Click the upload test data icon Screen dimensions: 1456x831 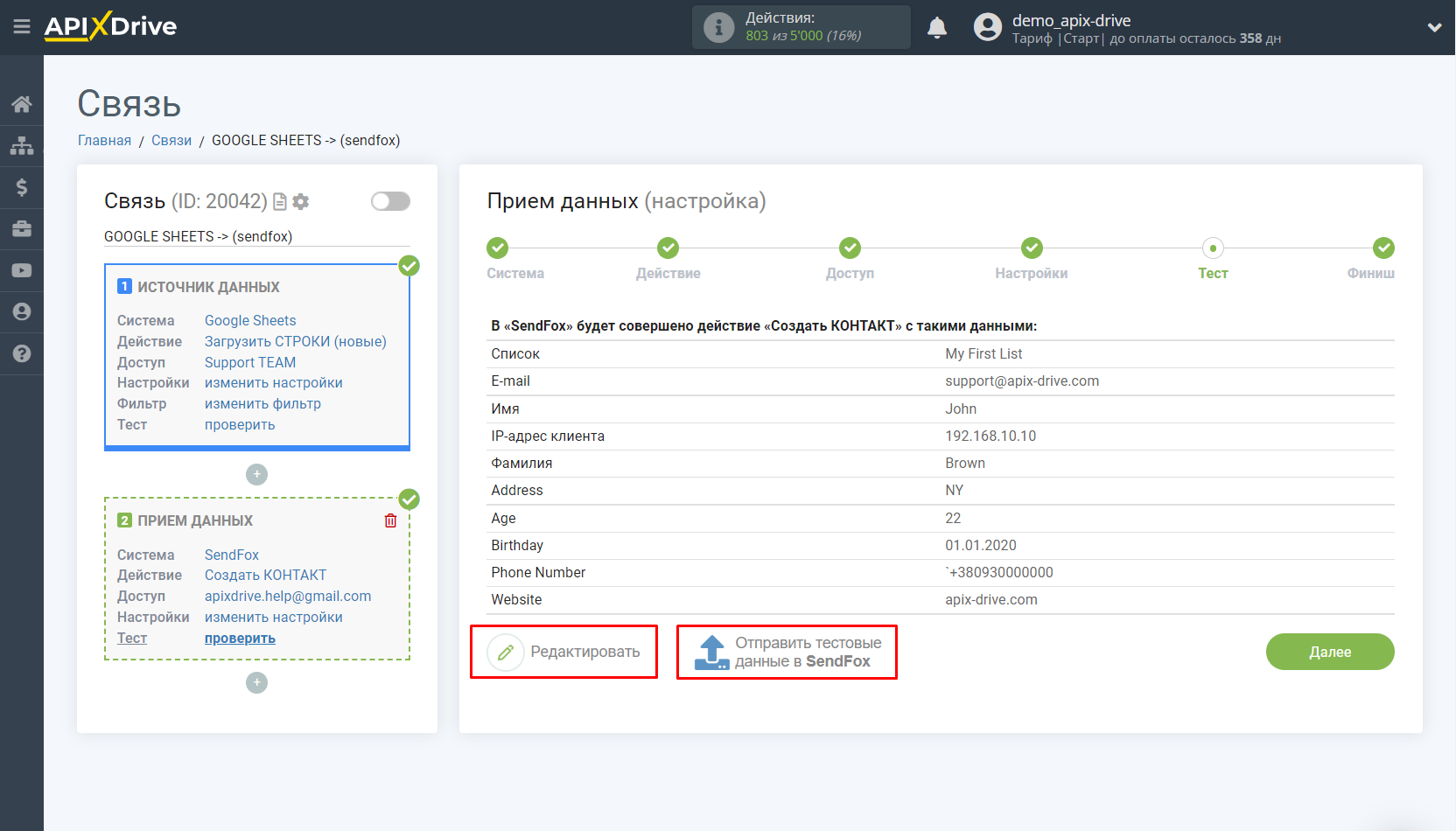point(711,653)
